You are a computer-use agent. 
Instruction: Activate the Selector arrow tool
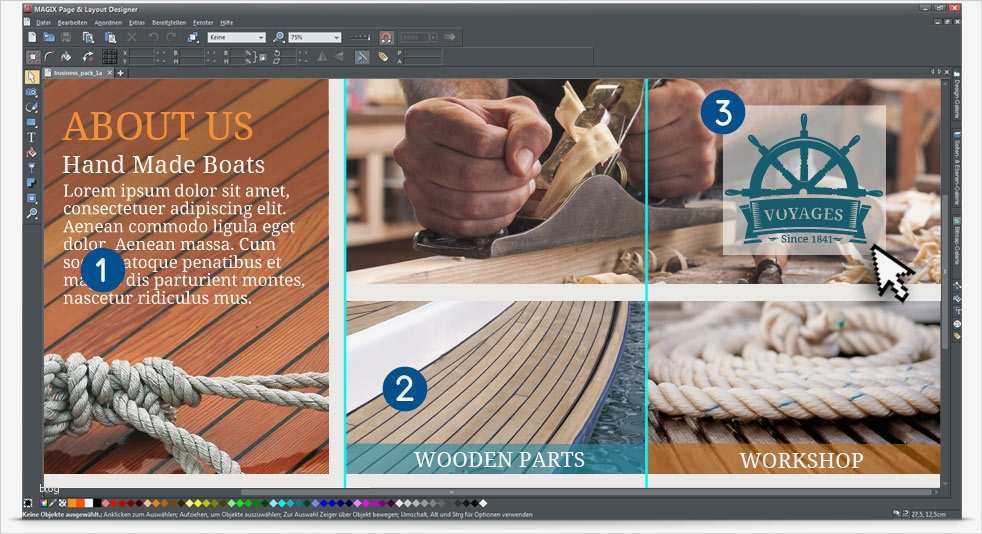tap(31, 76)
